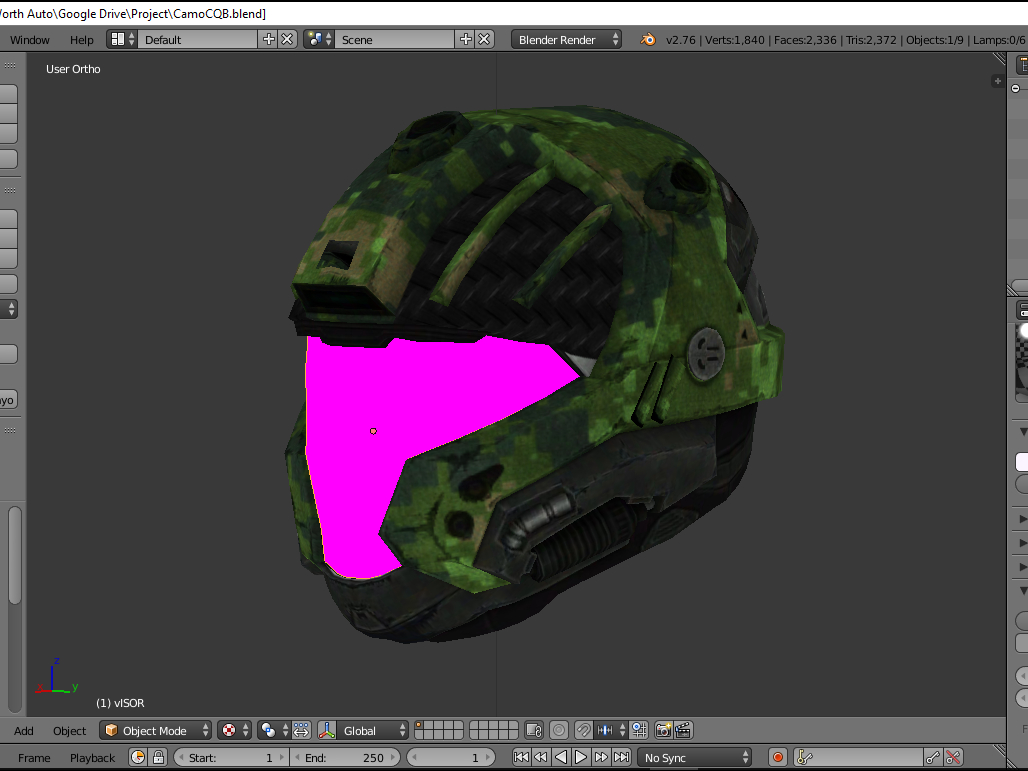Click the current frame number field
The width and height of the screenshot is (1028, 771).
coord(452,758)
